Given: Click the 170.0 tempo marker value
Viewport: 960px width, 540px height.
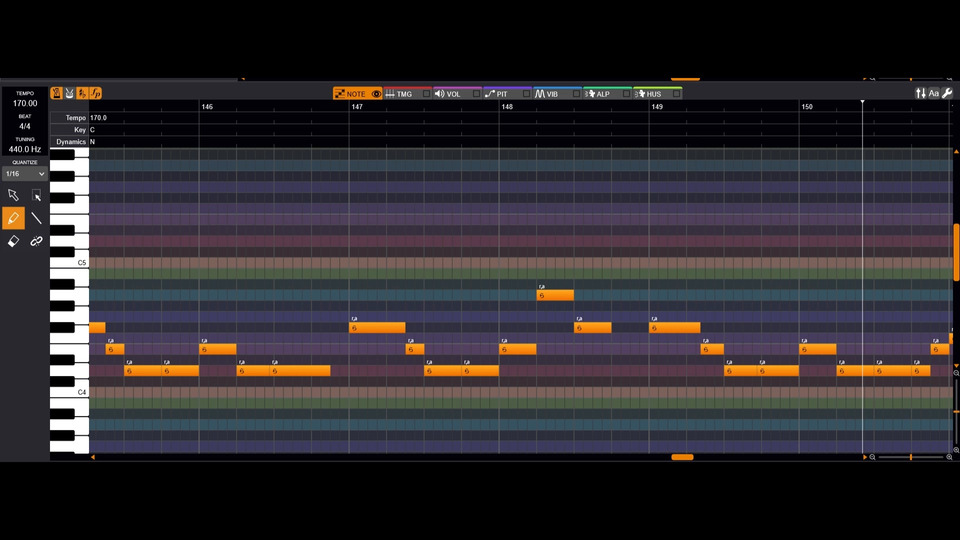Looking at the screenshot, I should (x=99, y=118).
